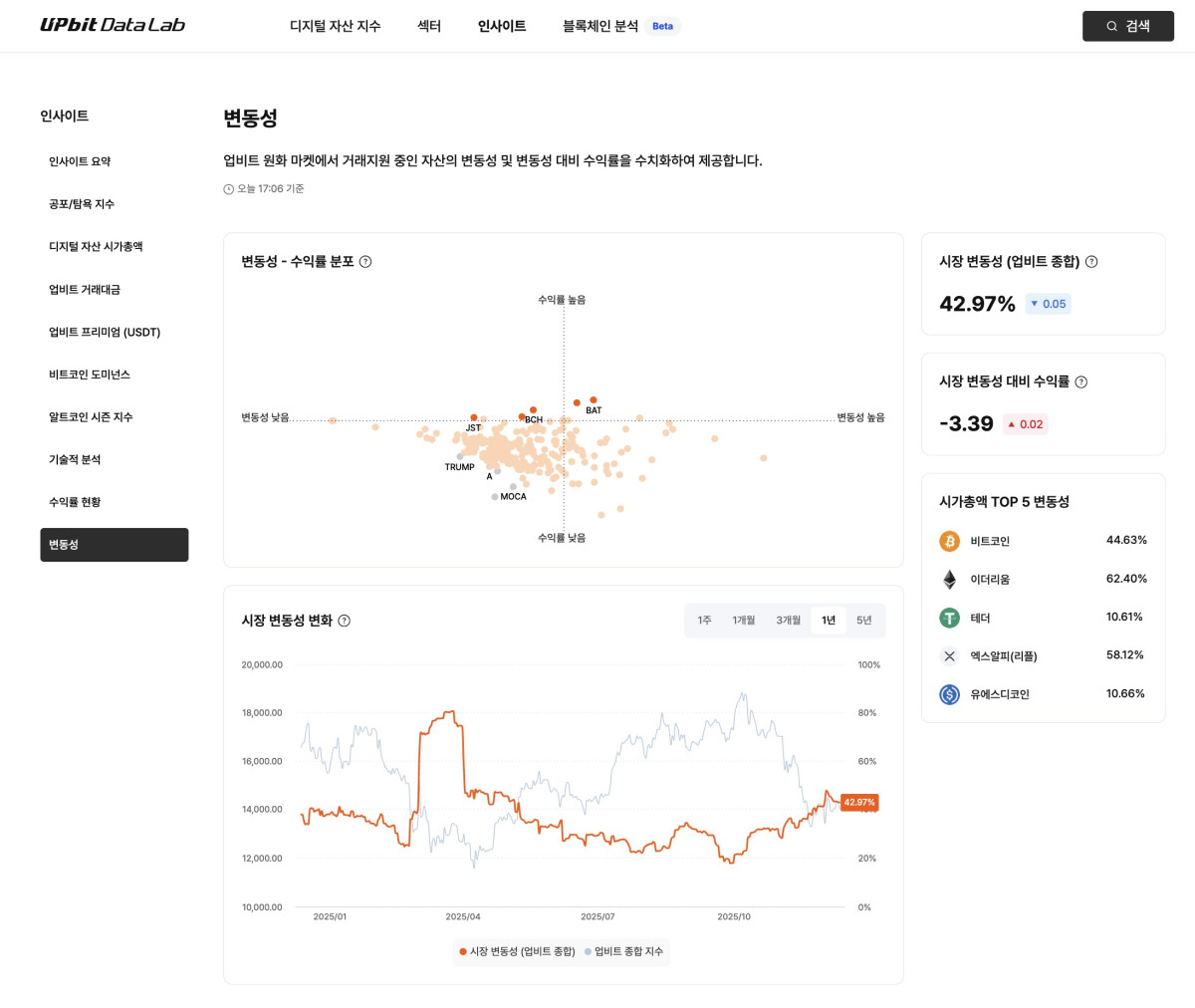
Task: Click the 검색 search button
Action: click(x=1128, y=26)
